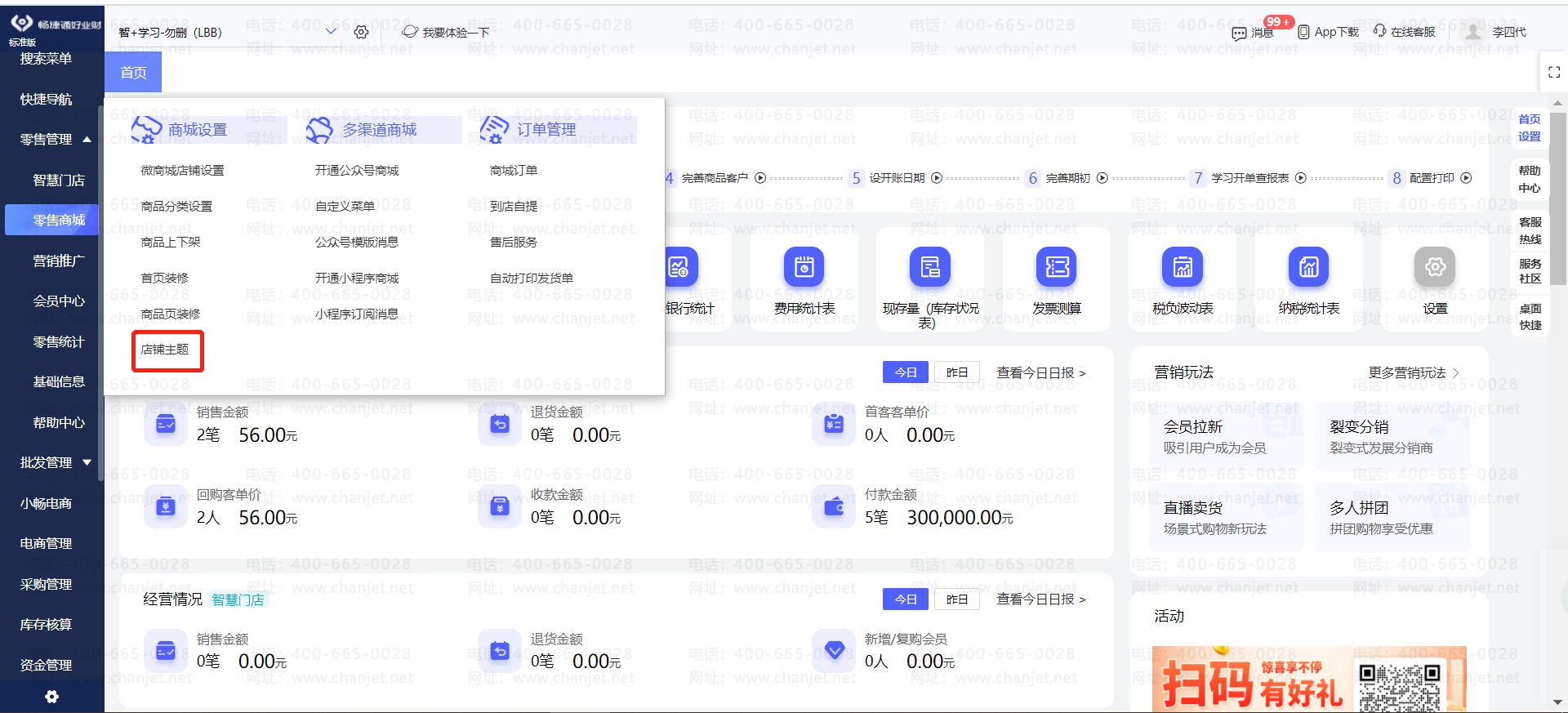The height and width of the screenshot is (713, 1568).
Task: Expand the 批发管理 sidebar section
Action: click(87, 462)
